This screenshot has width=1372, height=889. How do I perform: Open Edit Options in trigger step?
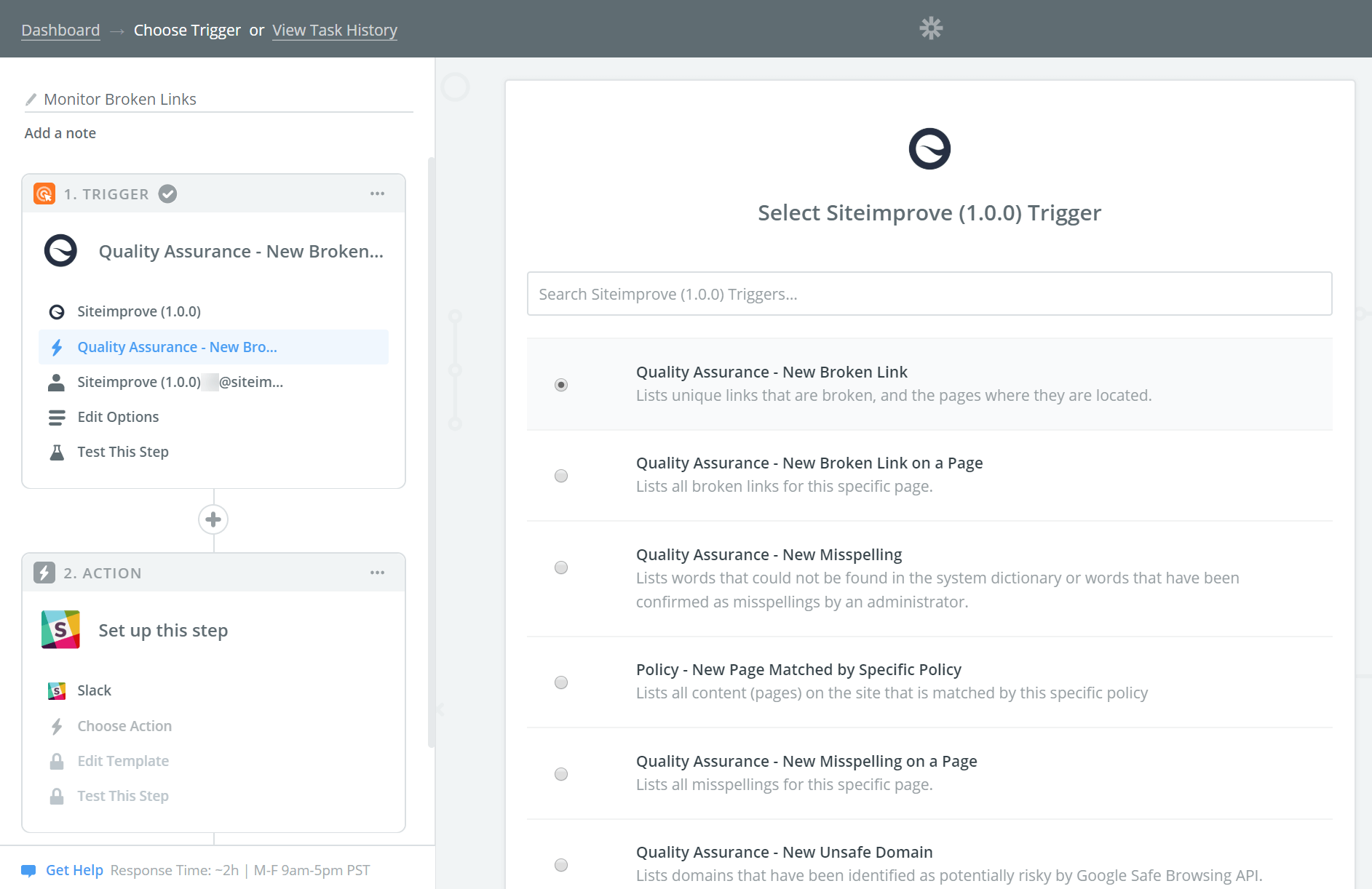click(x=118, y=417)
